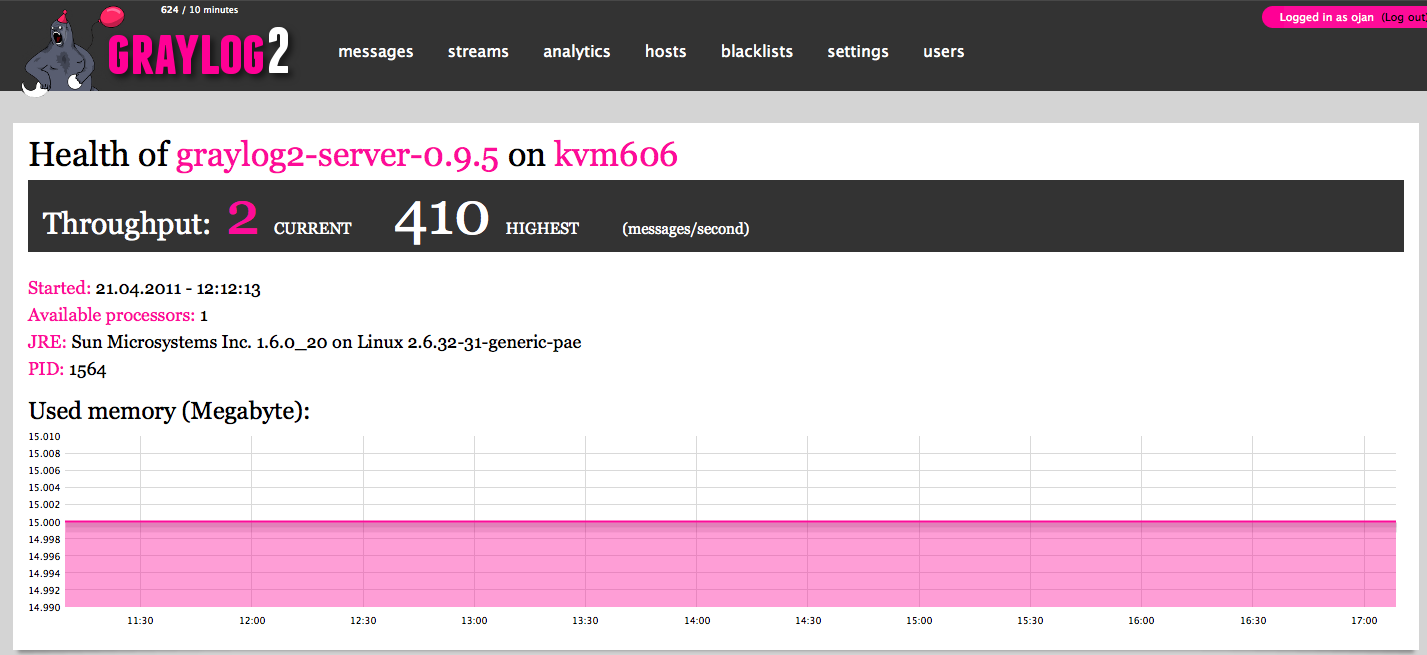Open the graylog2-server-0.9.5 link in heading

[337, 155]
